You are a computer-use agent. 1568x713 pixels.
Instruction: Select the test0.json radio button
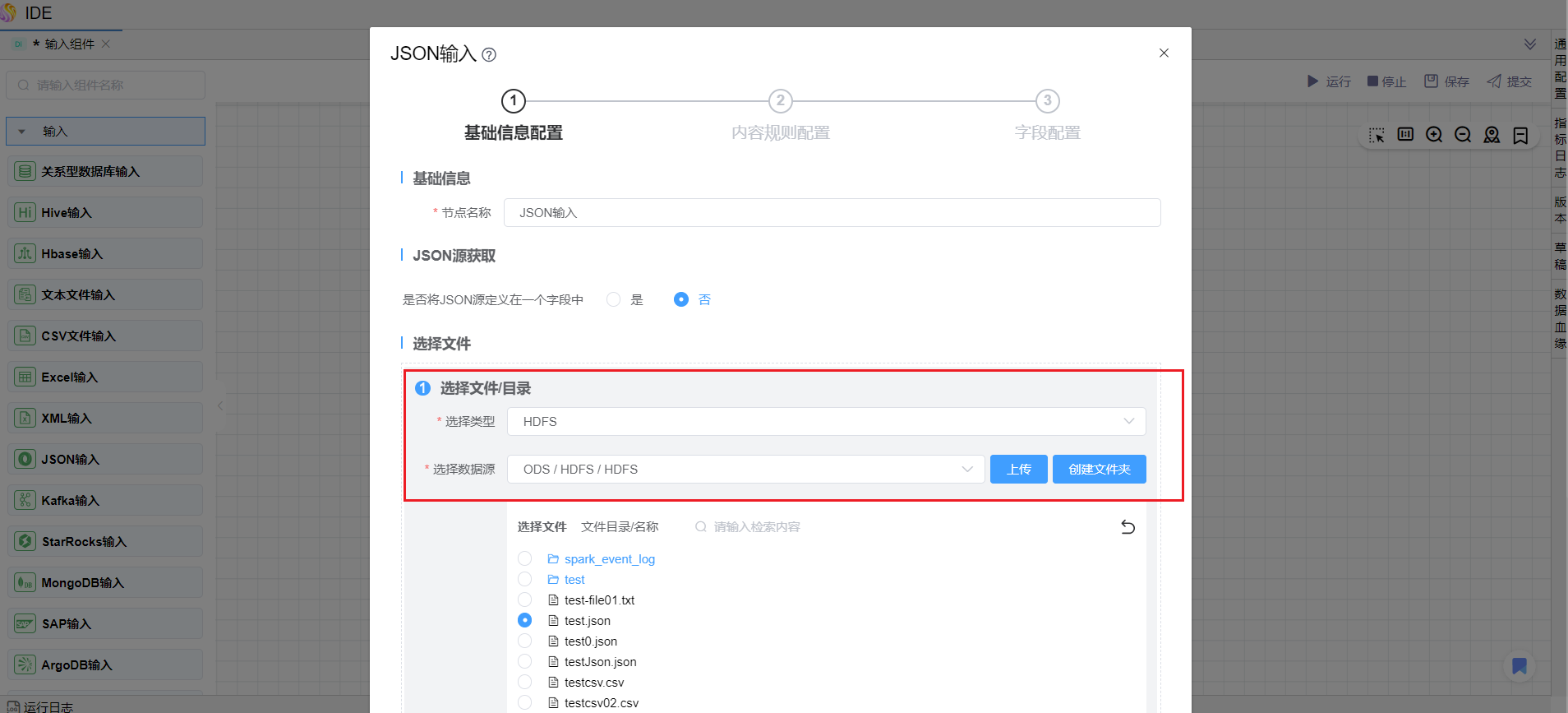pos(524,641)
